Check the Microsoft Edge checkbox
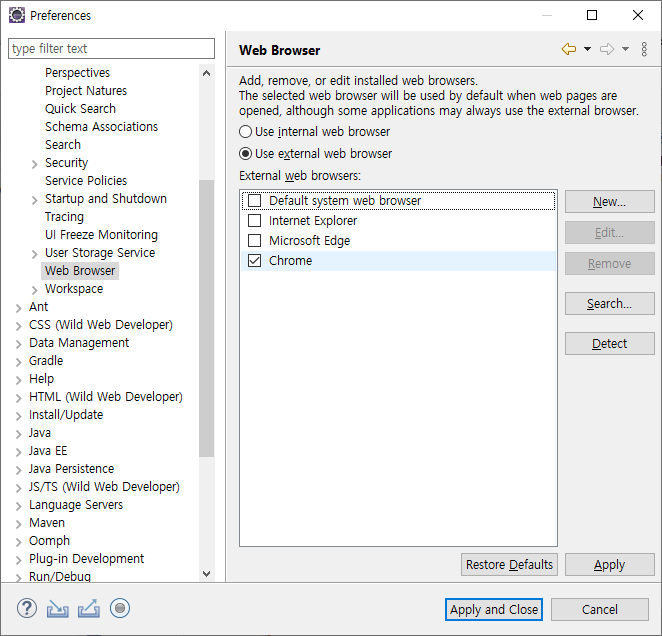The width and height of the screenshot is (662, 636). tap(255, 241)
